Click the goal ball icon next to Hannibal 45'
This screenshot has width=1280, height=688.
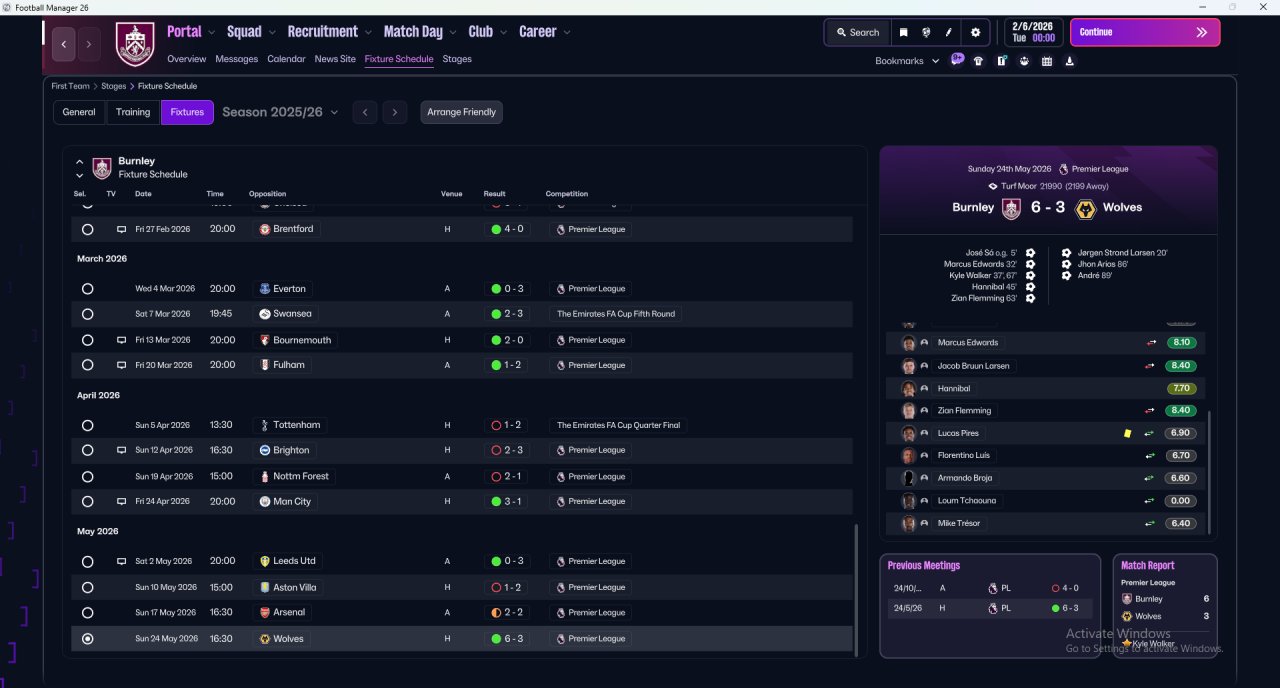[1030, 287]
